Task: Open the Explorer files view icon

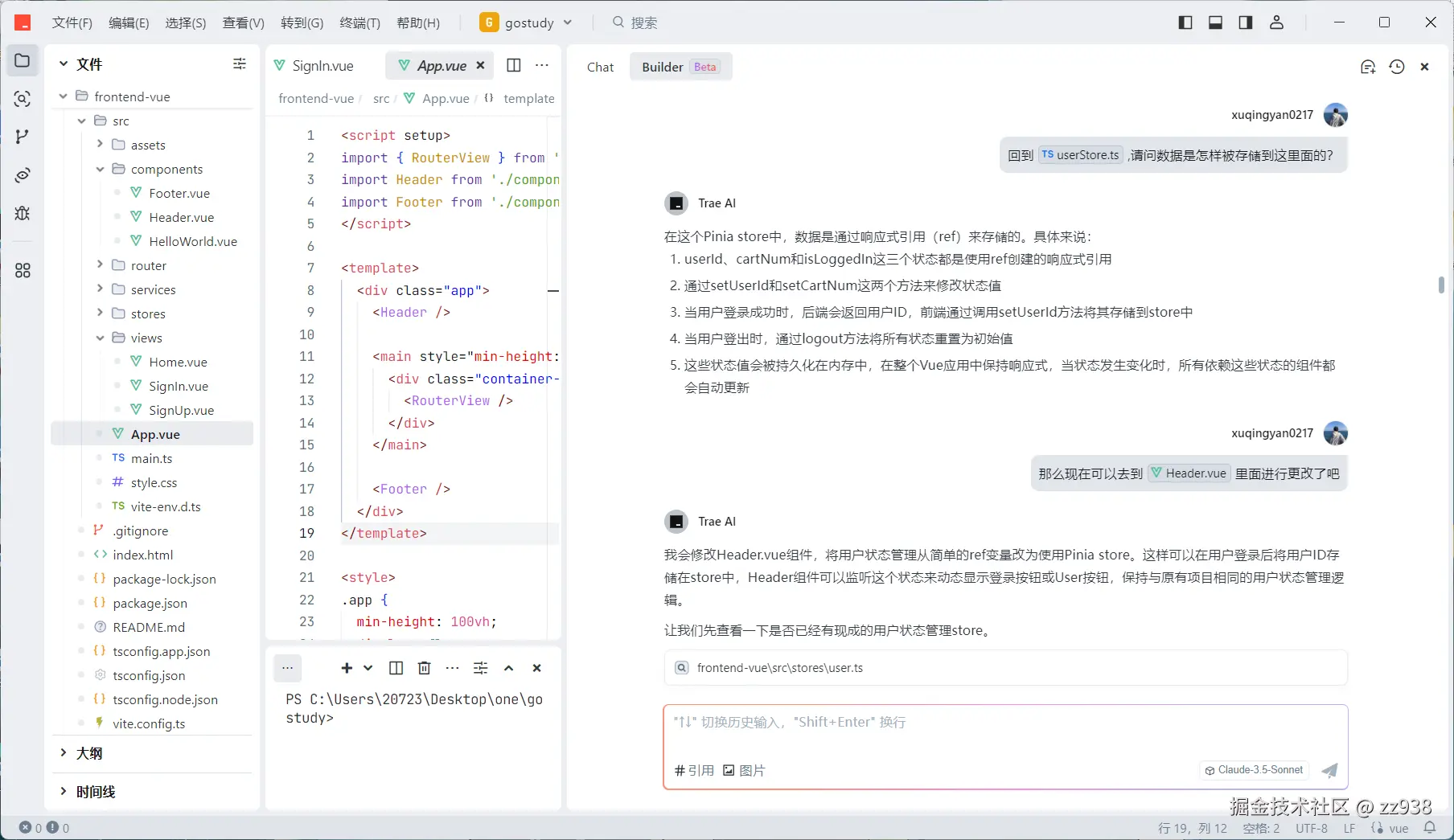Action: [x=23, y=60]
